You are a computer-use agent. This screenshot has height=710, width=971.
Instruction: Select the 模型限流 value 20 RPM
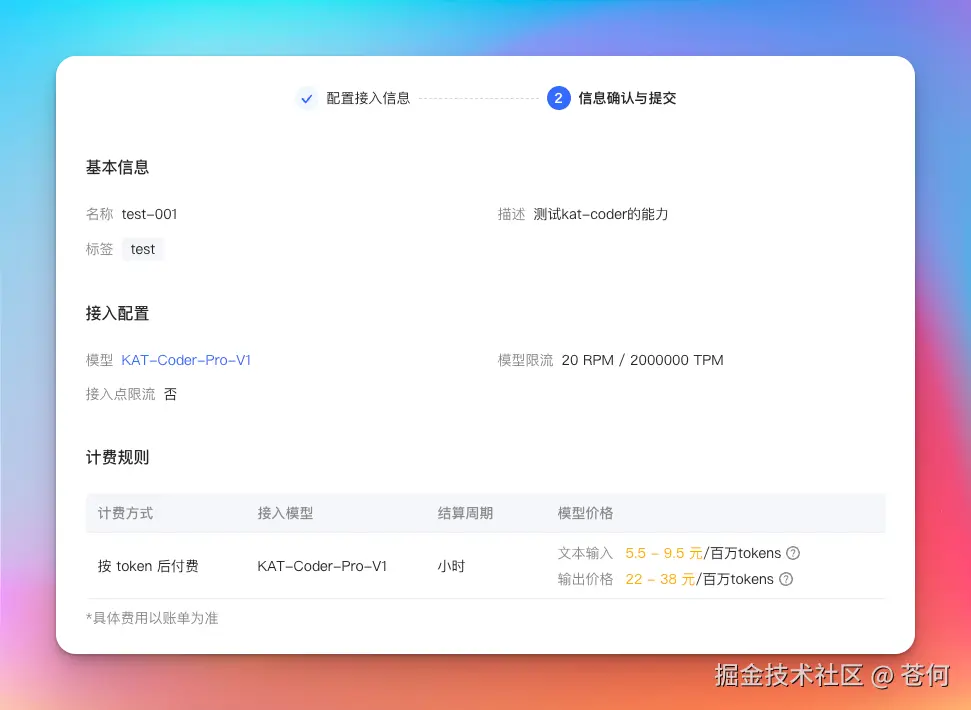pyautogui.click(x=587, y=360)
